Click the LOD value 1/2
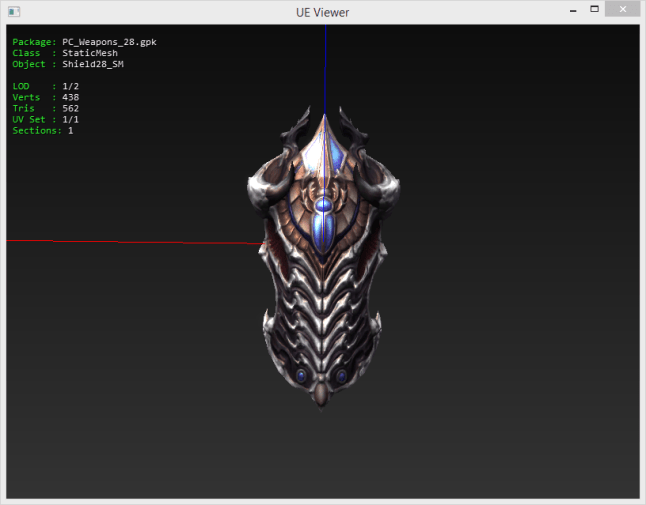 pyautogui.click(x=70, y=87)
